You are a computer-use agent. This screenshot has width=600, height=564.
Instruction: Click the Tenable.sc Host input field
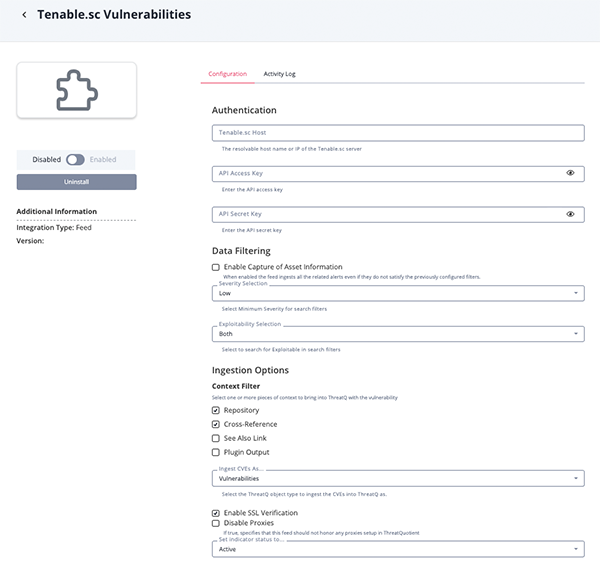(x=397, y=132)
